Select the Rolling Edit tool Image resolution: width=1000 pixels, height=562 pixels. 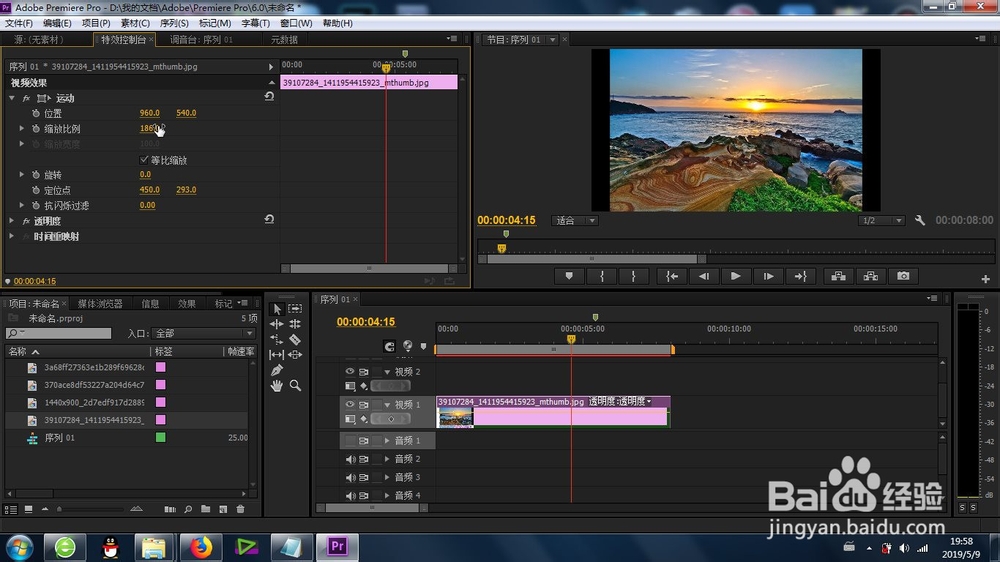(x=295, y=324)
